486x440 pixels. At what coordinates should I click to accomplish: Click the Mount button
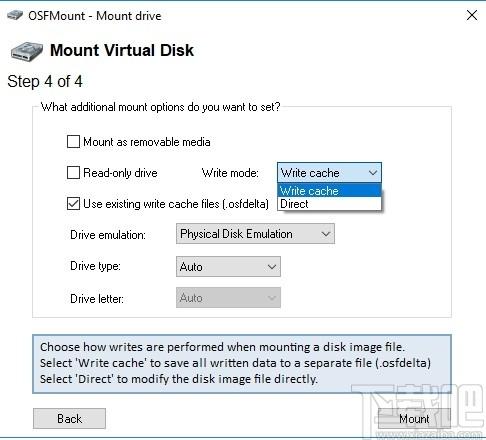pos(414,418)
